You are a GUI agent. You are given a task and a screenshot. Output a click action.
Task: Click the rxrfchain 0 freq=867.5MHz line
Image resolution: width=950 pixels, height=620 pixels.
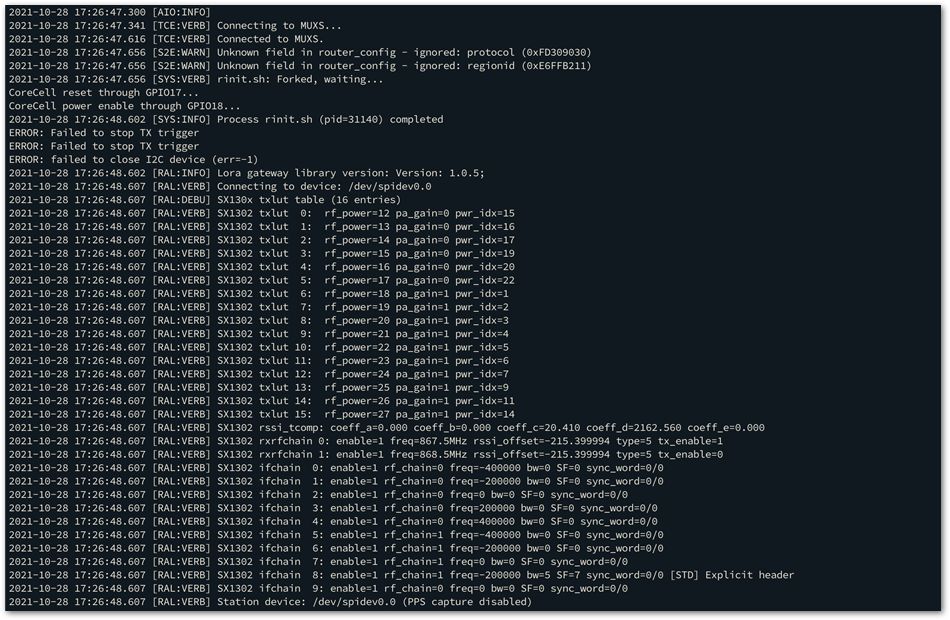[x=366, y=441]
